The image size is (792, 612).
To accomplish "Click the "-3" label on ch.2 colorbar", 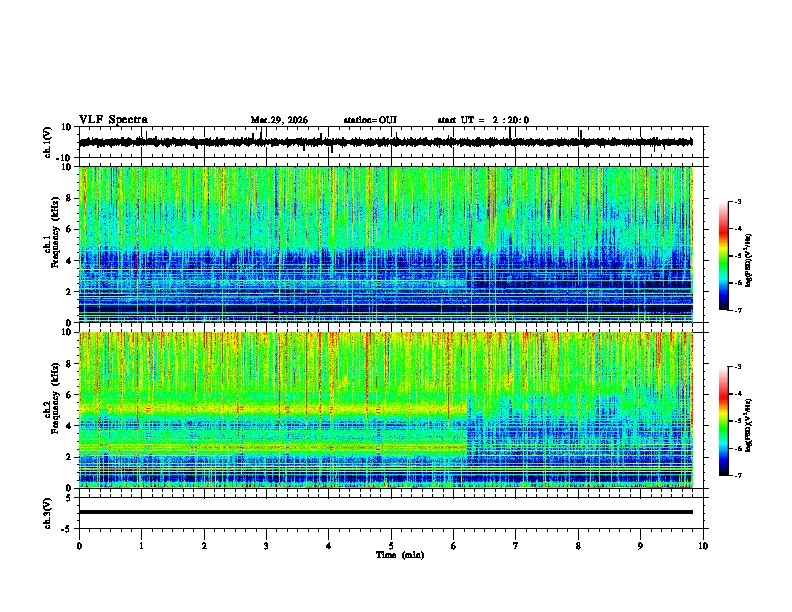I will pos(737,367).
